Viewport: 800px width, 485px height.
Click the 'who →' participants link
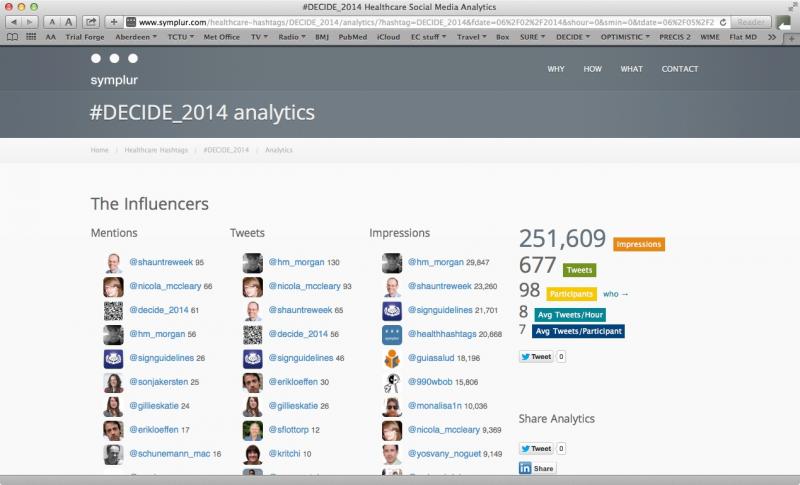pyautogui.click(x=616, y=294)
